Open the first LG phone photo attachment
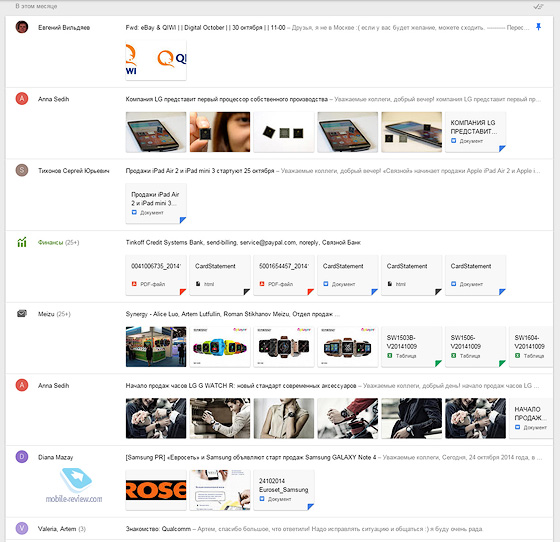 pyautogui.click(x=156, y=132)
